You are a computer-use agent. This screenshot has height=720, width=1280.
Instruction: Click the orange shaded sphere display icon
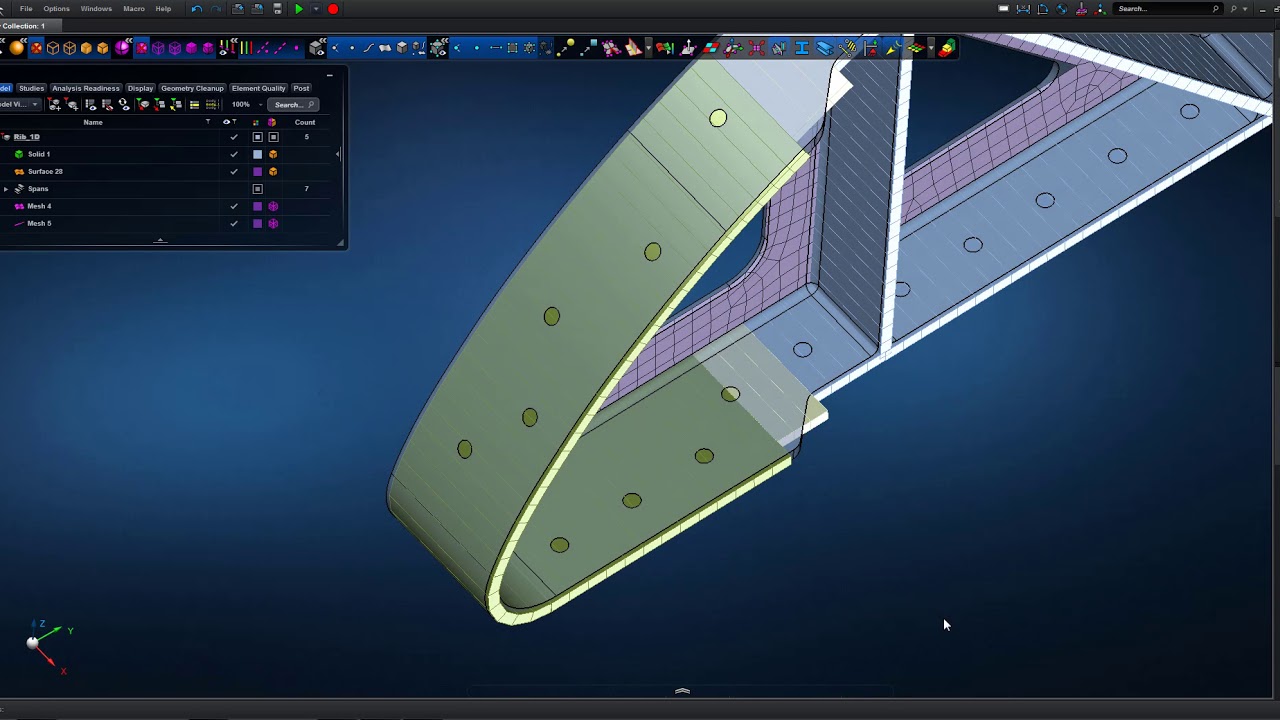click(x=16, y=48)
